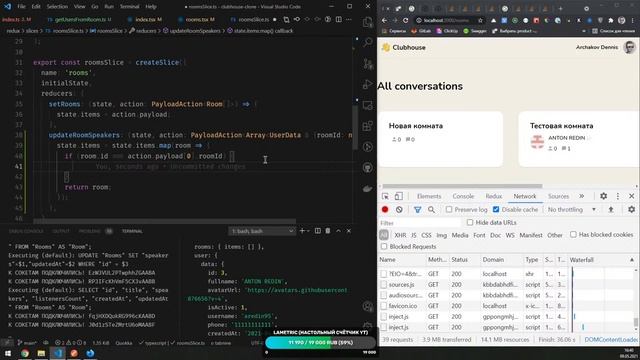
Task: Open the network search magnifier in DevTools
Action: pos(431,209)
